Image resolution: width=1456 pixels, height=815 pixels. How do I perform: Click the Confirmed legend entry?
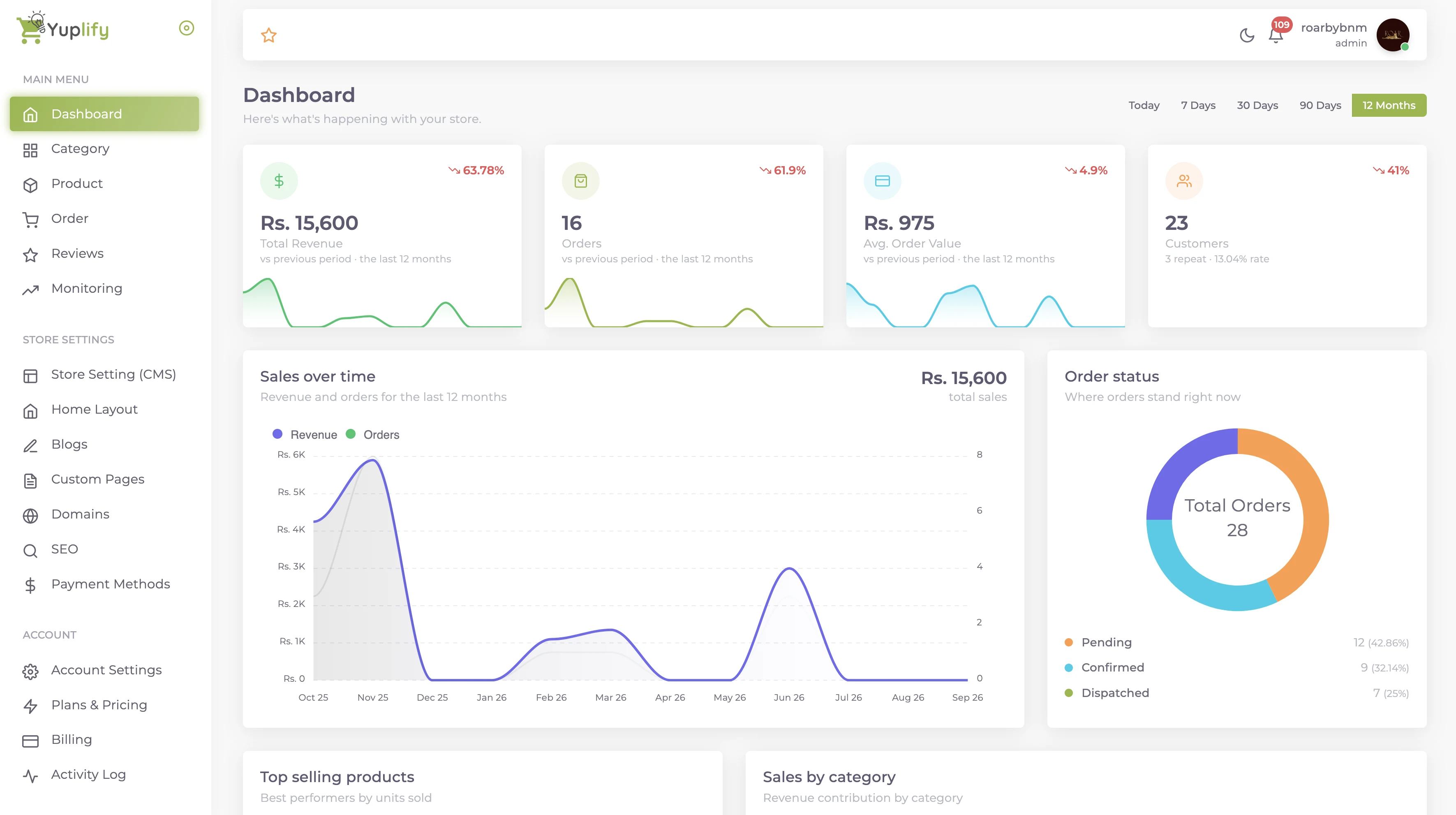1105,667
